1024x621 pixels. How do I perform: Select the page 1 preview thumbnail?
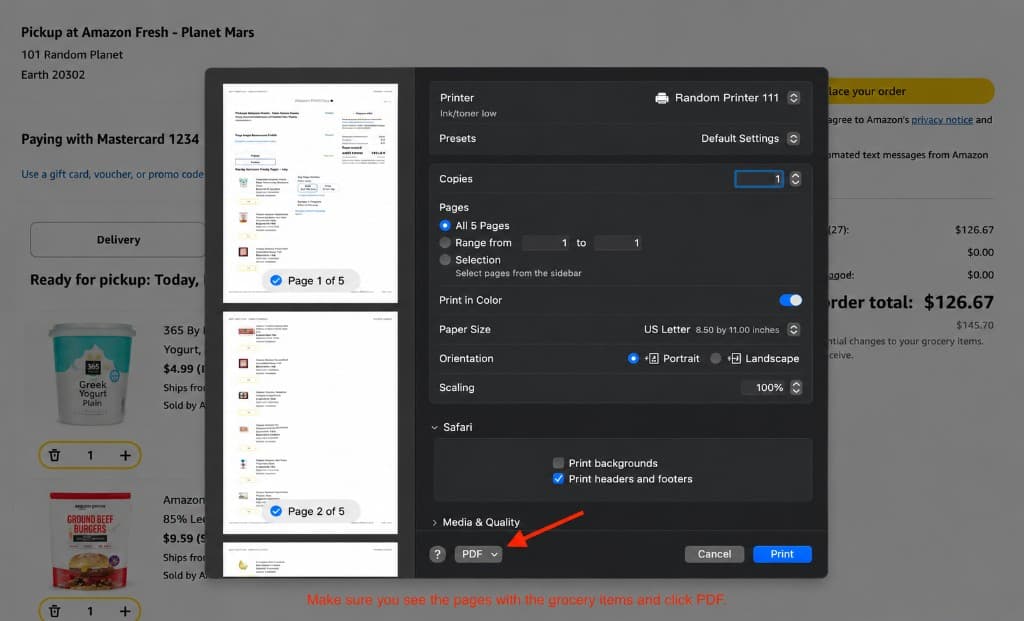pos(310,193)
